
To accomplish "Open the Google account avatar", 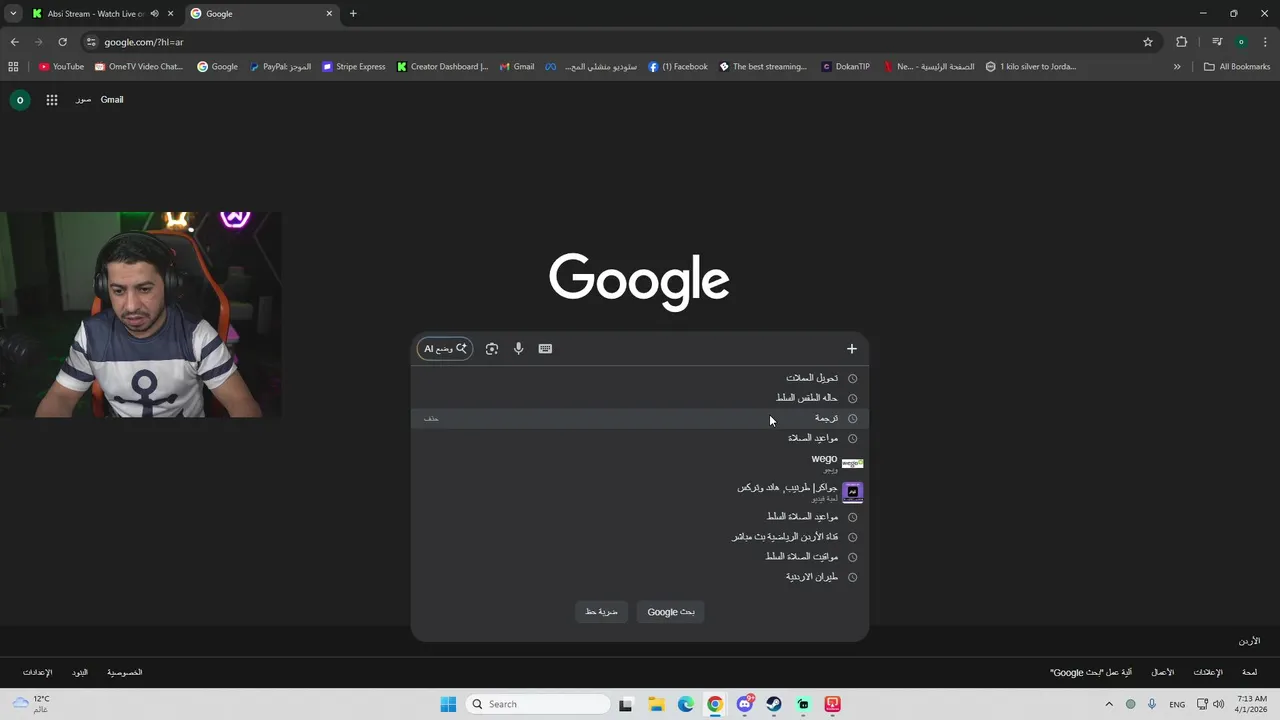I will point(20,100).
